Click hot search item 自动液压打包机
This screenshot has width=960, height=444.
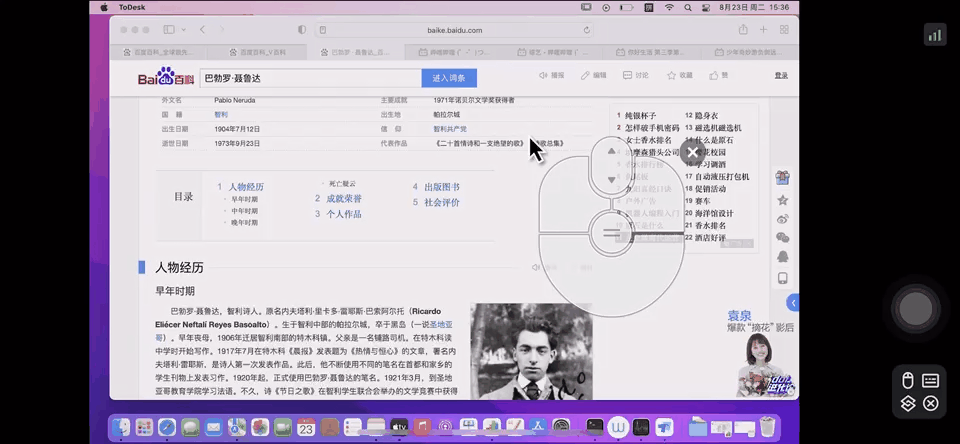tap(722, 177)
